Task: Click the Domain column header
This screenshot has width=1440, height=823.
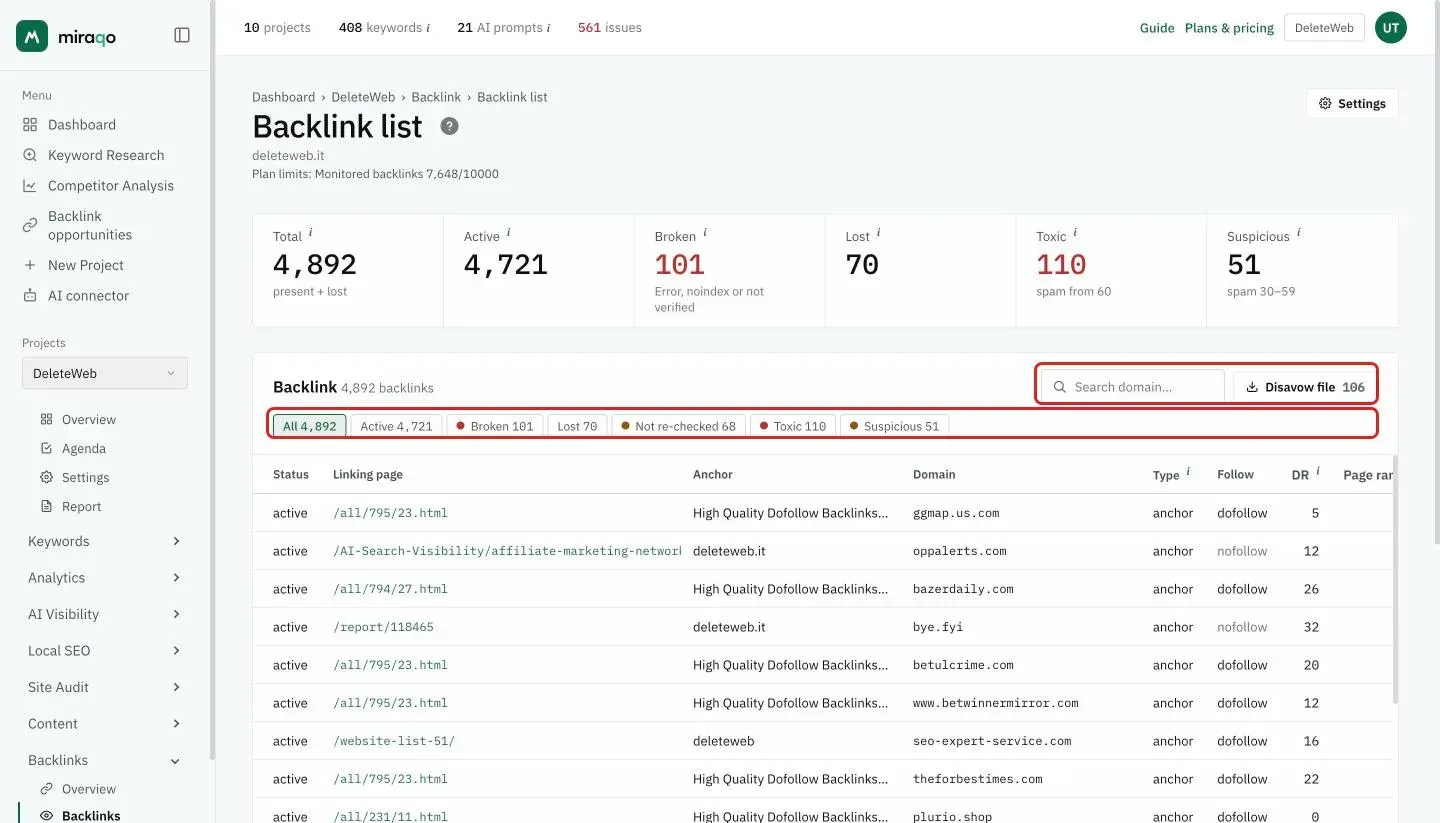Action: pyautogui.click(x=934, y=474)
